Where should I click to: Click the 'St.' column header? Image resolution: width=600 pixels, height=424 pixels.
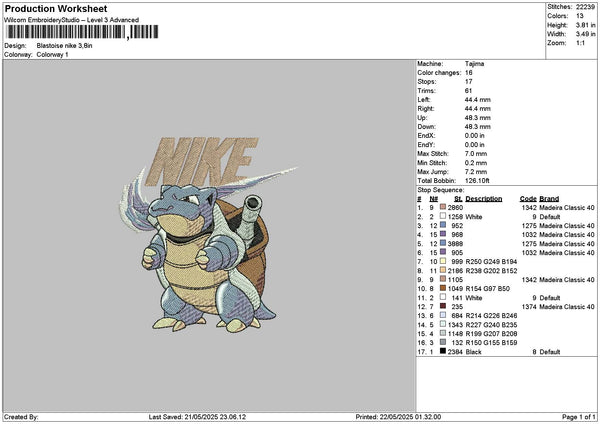pyautogui.click(x=458, y=199)
